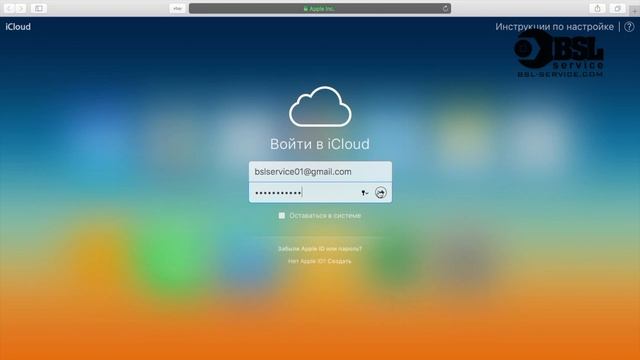Open the password key autofill dropdown

(x=364, y=193)
